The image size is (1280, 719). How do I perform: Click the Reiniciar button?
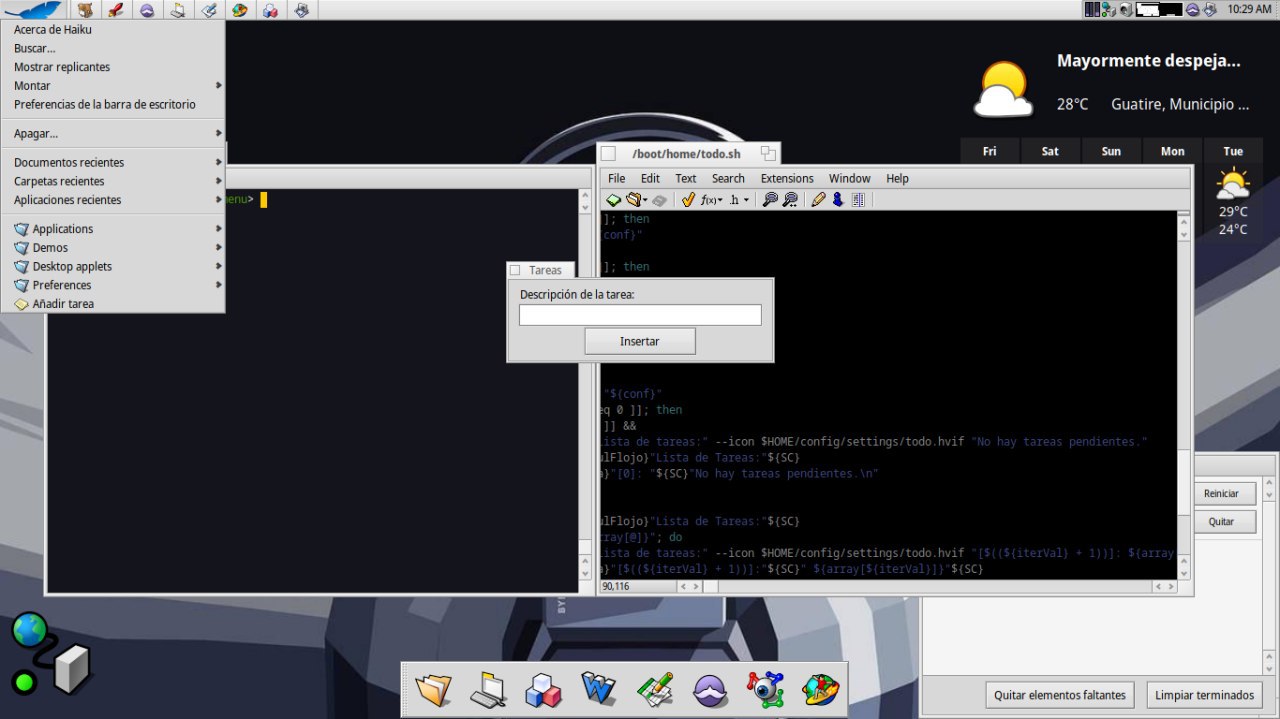click(1221, 493)
